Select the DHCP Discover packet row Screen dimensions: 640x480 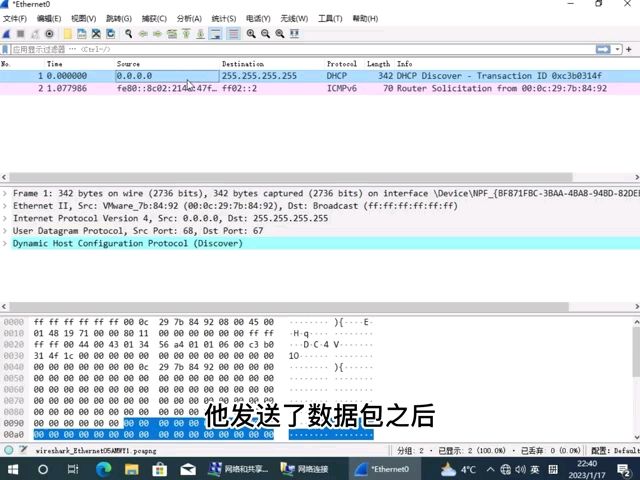click(320, 76)
